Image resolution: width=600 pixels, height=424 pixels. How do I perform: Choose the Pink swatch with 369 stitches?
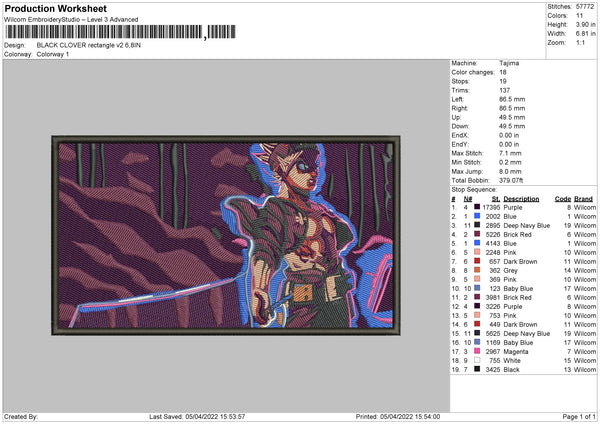[x=477, y=279]
